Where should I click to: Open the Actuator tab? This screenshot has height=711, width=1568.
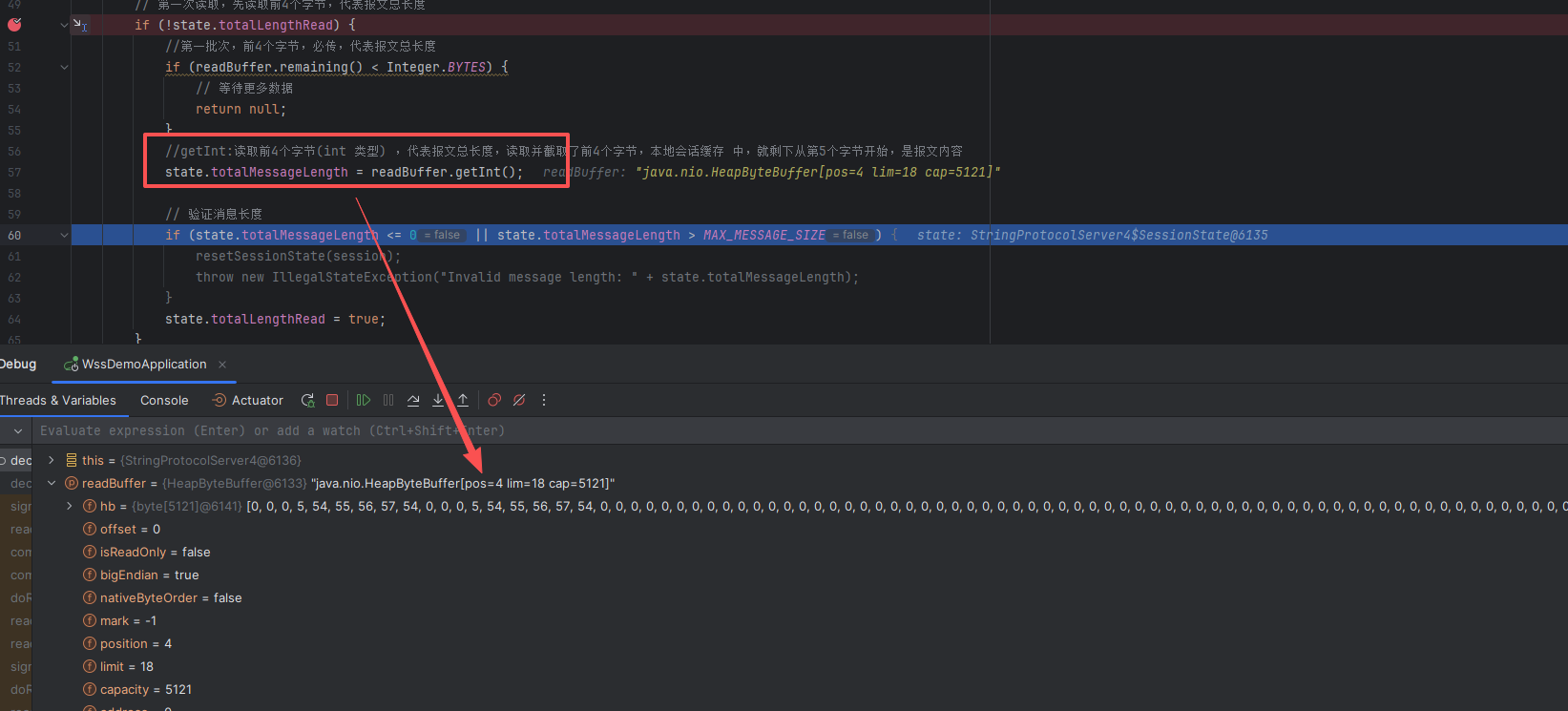(x=248, y=401)
